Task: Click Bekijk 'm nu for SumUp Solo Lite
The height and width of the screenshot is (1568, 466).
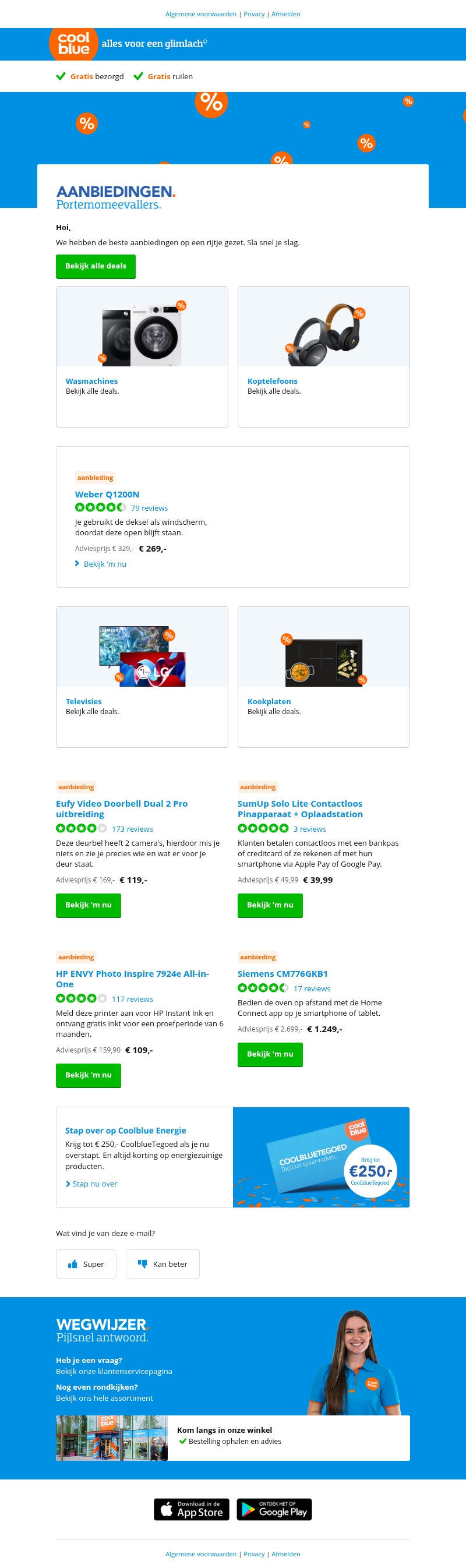Action: (270, 905)
